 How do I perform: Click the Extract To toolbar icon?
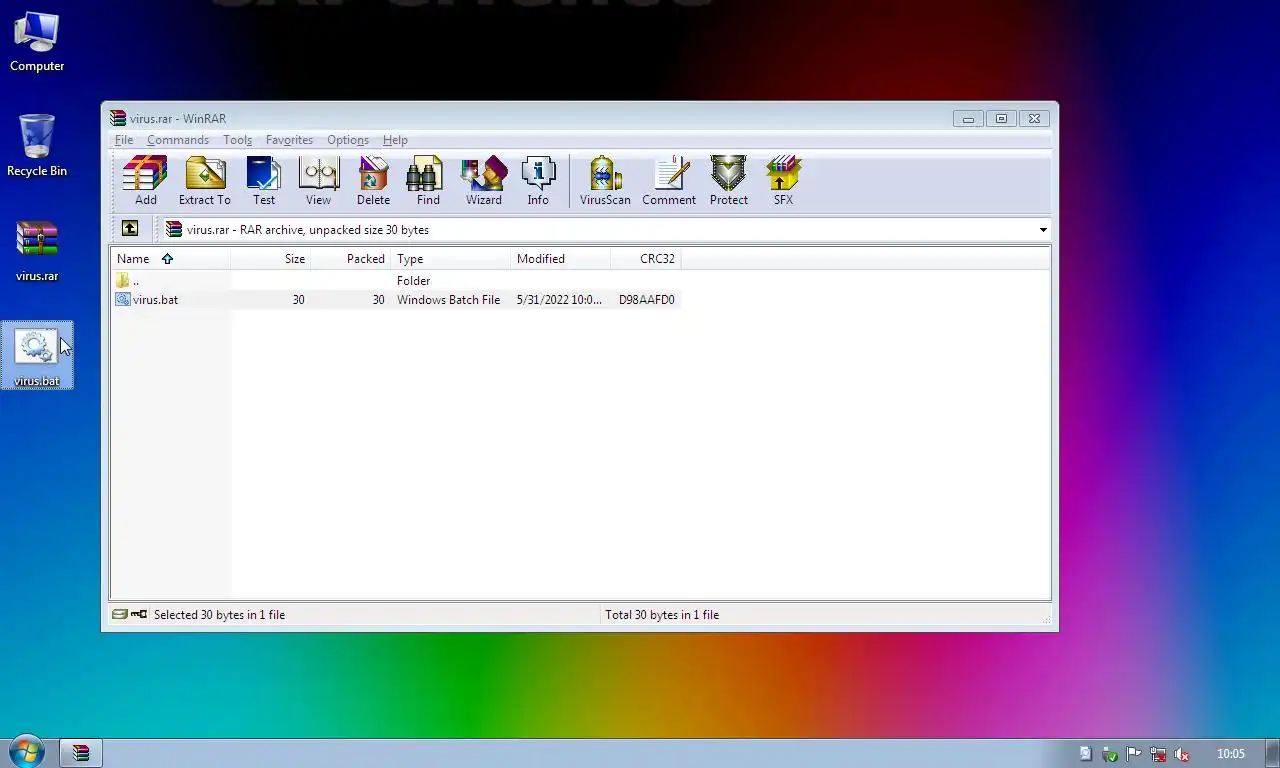(x=204, y=181)
